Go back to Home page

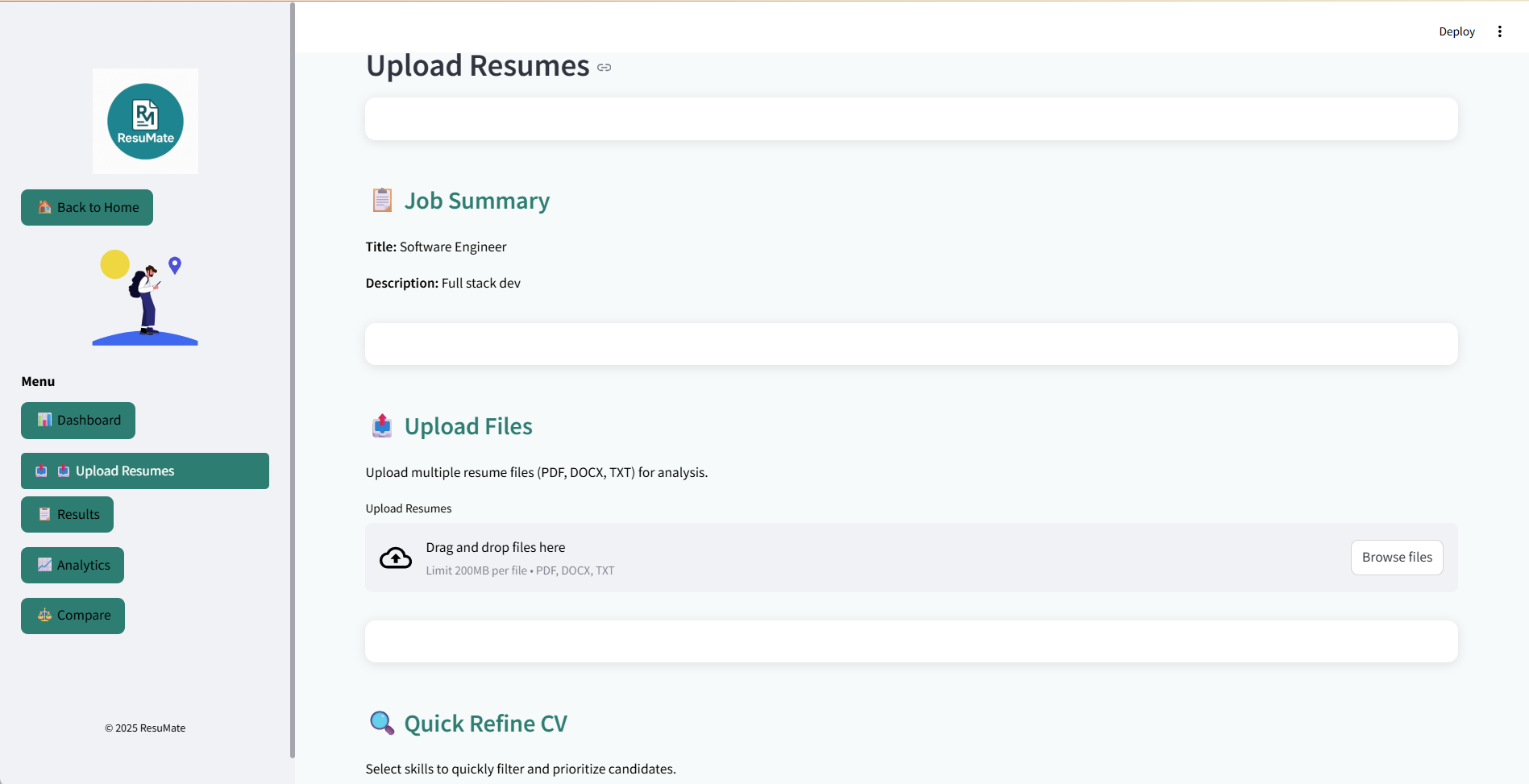[x=87, y=207]
